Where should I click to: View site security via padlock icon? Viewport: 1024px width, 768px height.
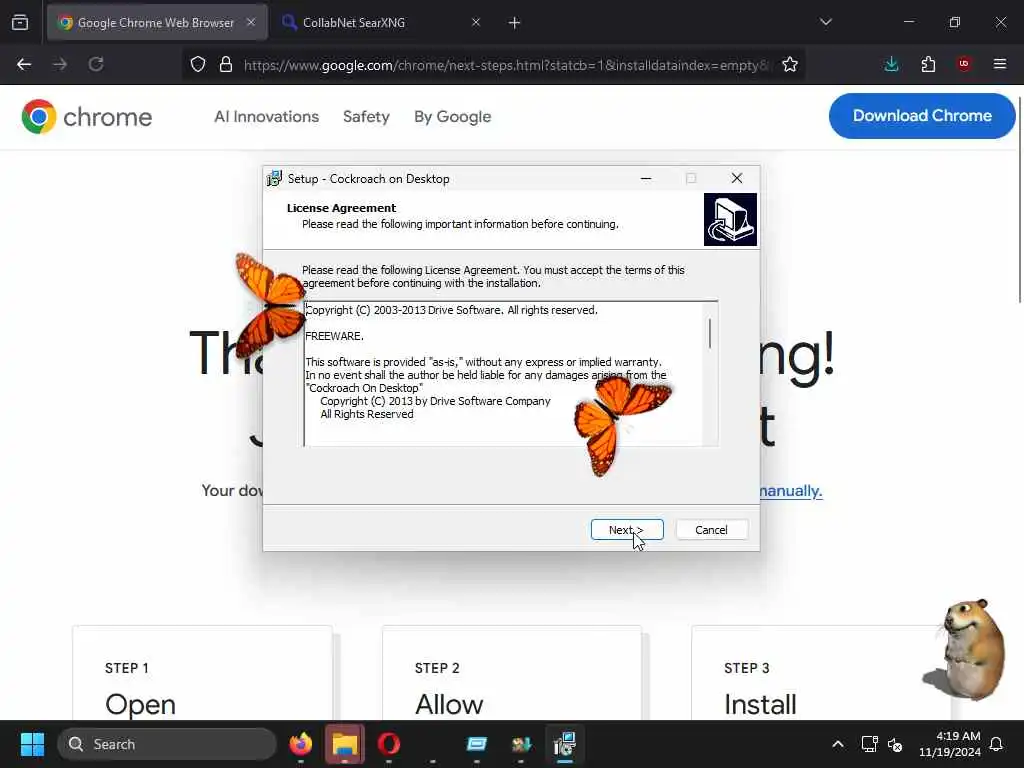226,64
